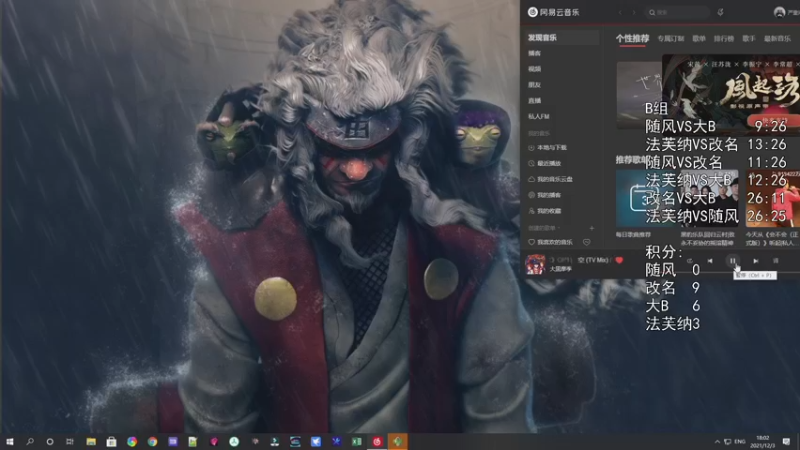Open 我喜欢的音乐 playlist
The image size is (800, 450).
pos(550,242)
